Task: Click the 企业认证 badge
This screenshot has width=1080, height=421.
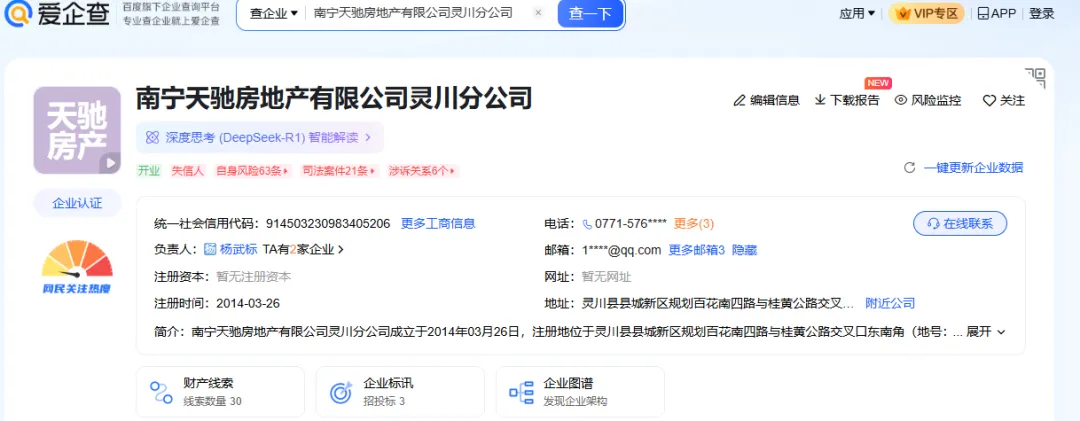Action: tap(77, 203)
